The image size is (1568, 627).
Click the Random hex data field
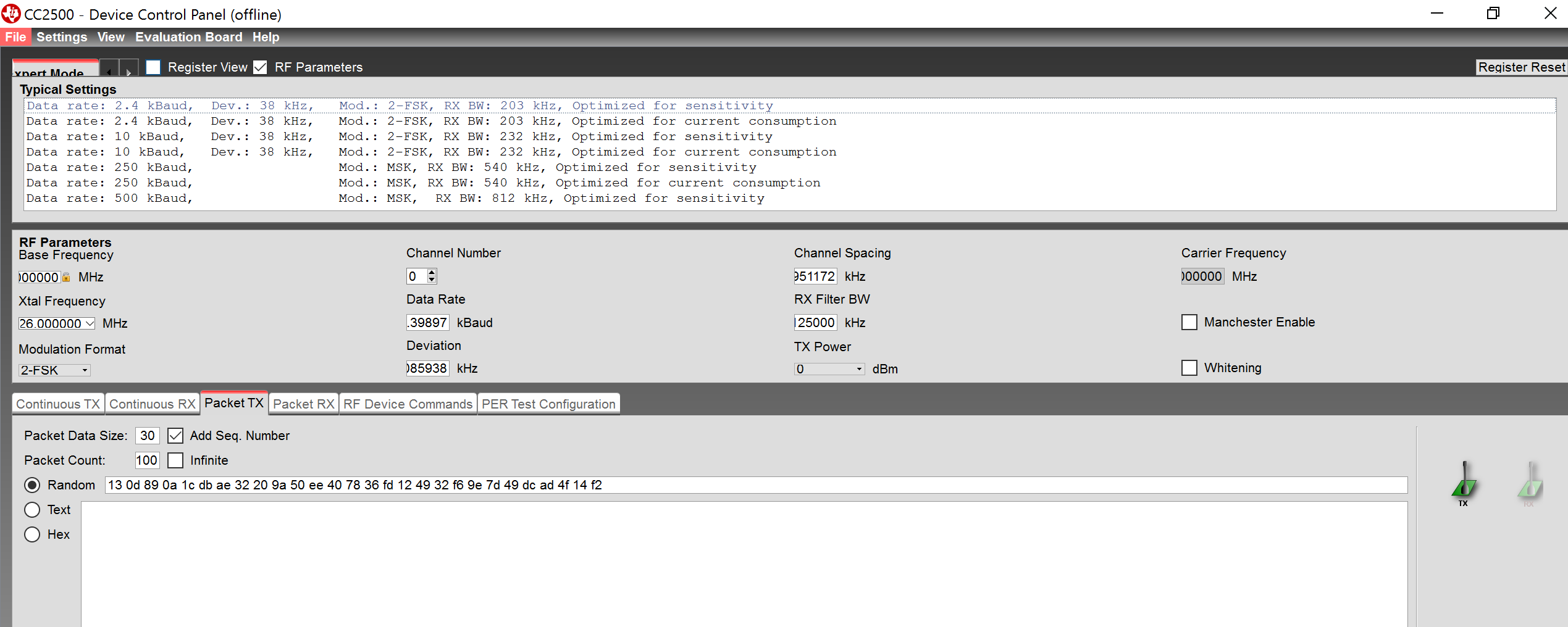click(757, 485)
